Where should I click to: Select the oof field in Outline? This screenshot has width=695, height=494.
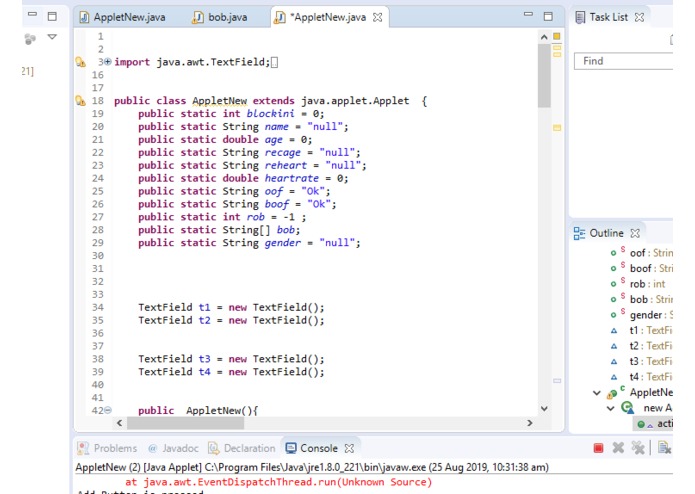[x=641, y=253]
